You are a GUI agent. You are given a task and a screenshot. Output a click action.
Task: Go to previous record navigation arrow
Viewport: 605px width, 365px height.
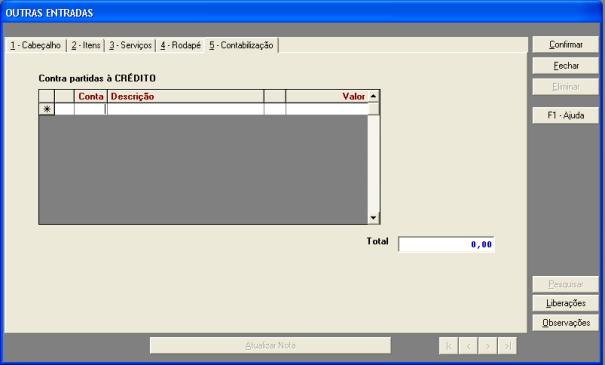click(468, 346)
